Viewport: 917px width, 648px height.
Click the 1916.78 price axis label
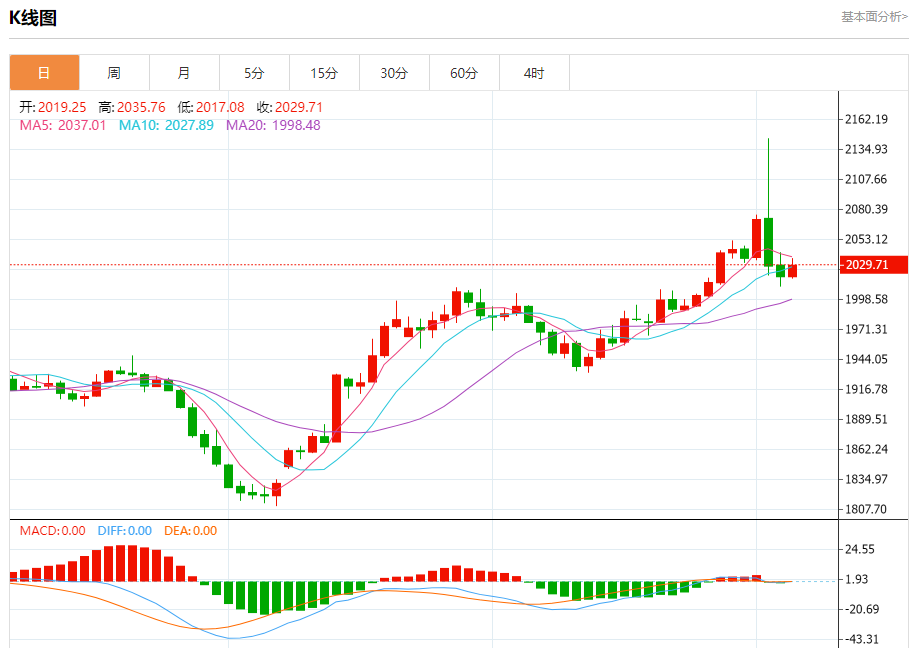click(x=866, y=390)
